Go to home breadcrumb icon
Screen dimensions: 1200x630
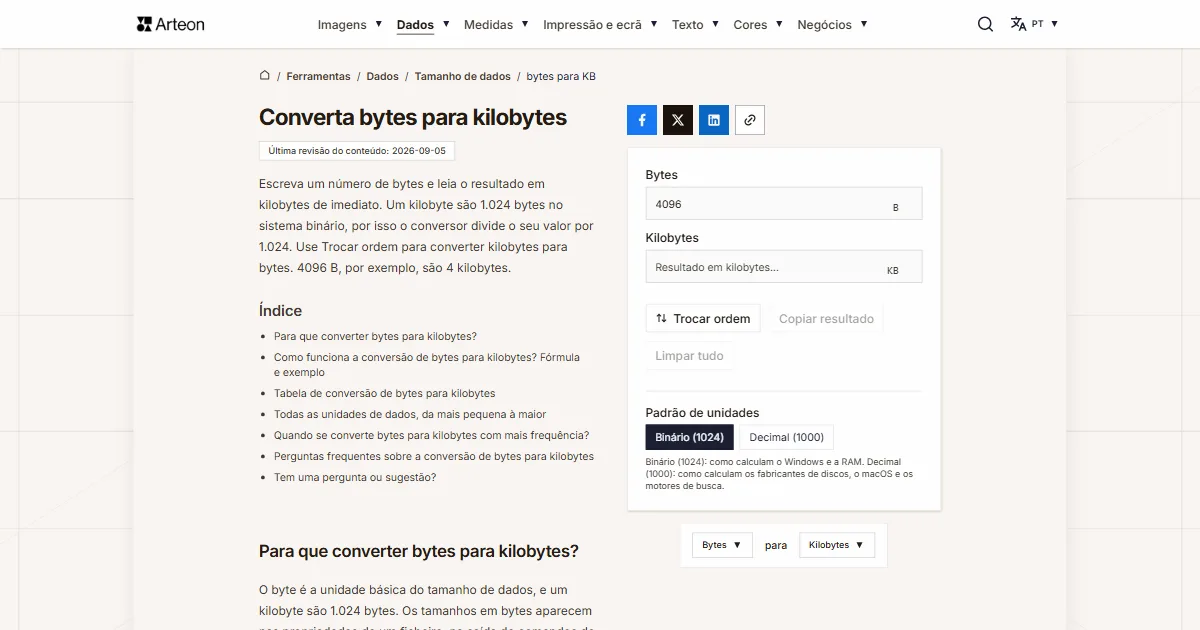click(x=265, y=75)
